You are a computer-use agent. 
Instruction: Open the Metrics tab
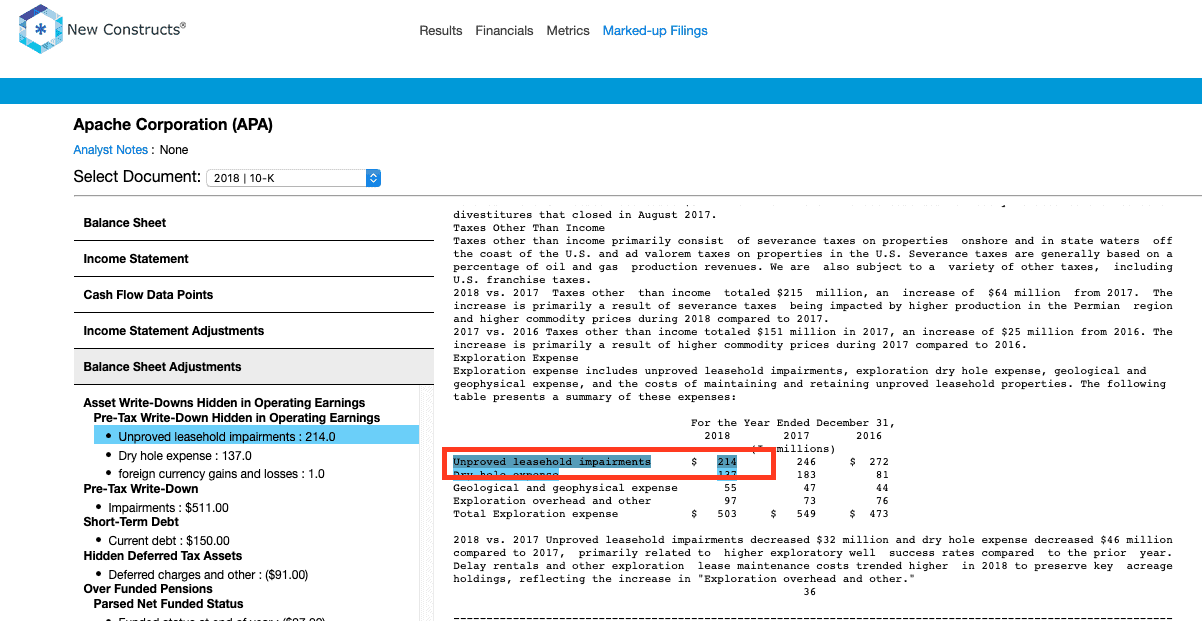click(x=568, y=31)
